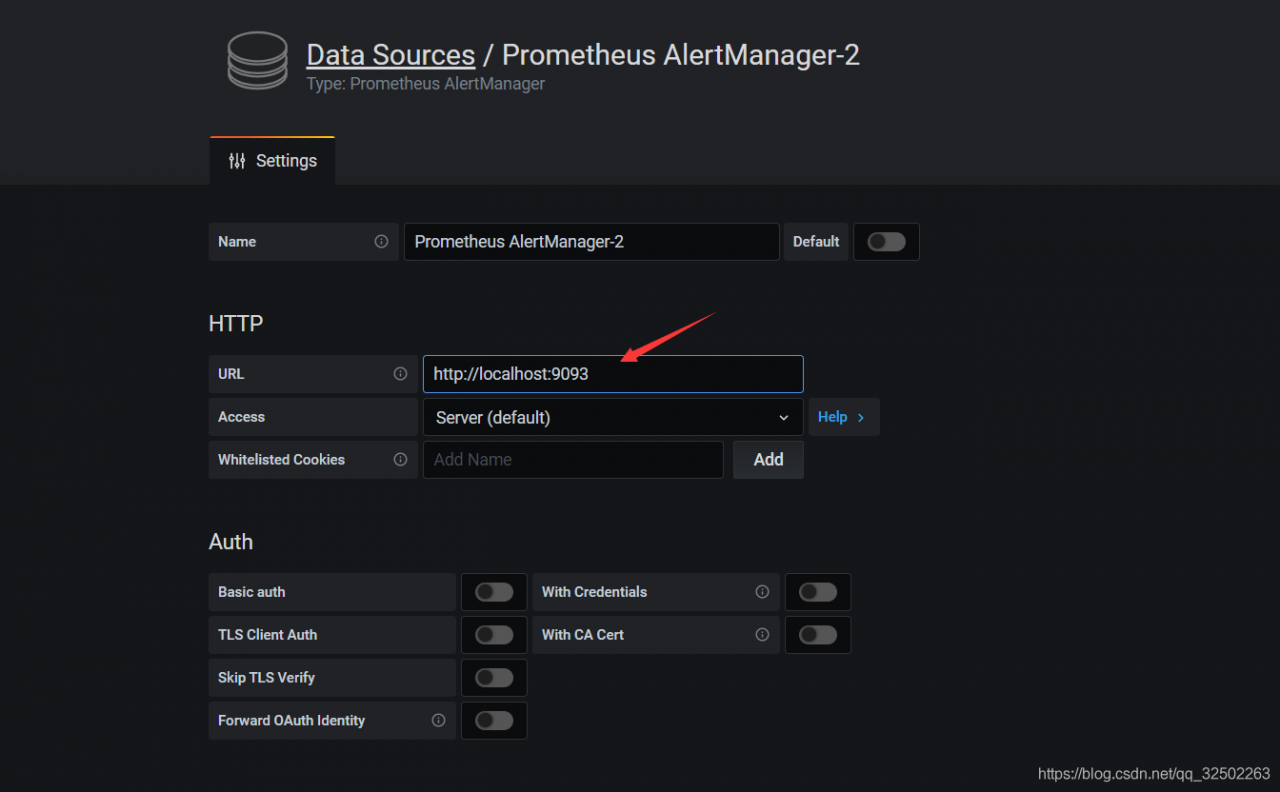This screenshot has height=792, width=1280.
Task: Click the Auth section heading
Action: click(x=231, y=542)
